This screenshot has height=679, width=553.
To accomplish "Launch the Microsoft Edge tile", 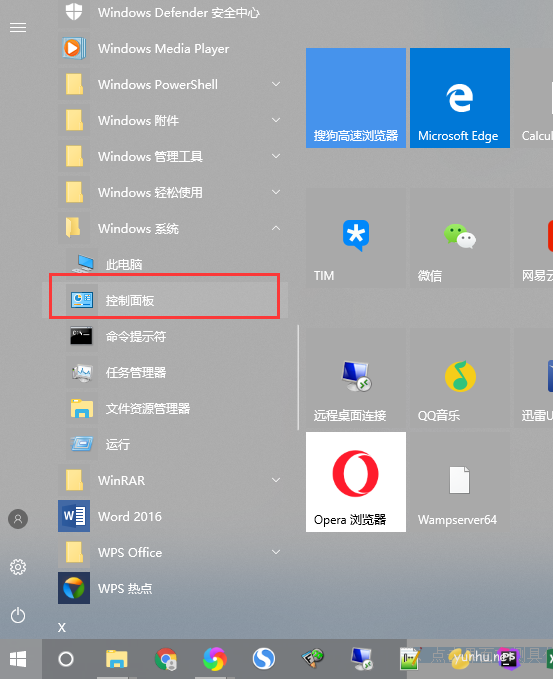I will coord(460,98).
